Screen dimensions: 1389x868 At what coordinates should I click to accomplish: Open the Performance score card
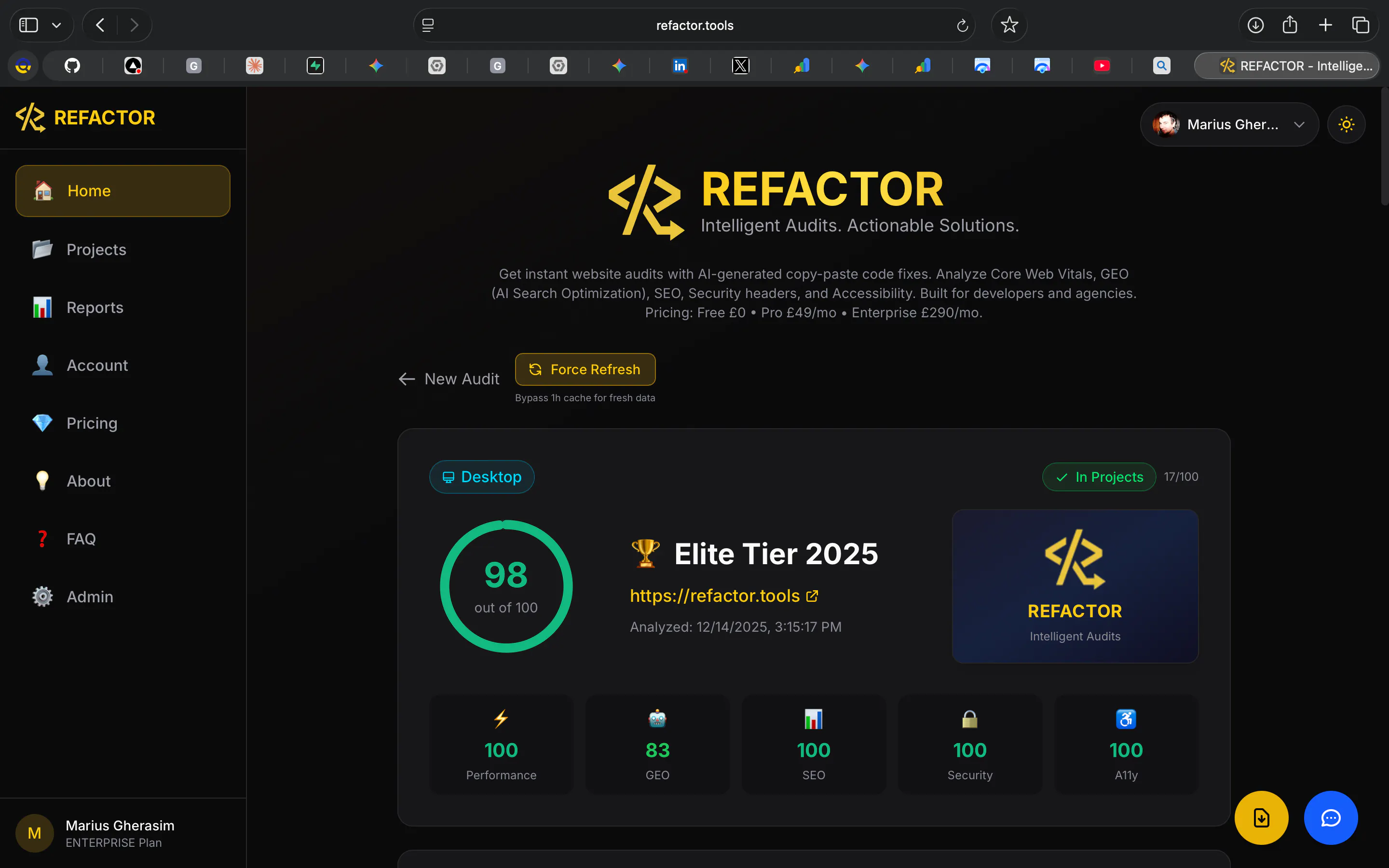(x=501, y=745)
